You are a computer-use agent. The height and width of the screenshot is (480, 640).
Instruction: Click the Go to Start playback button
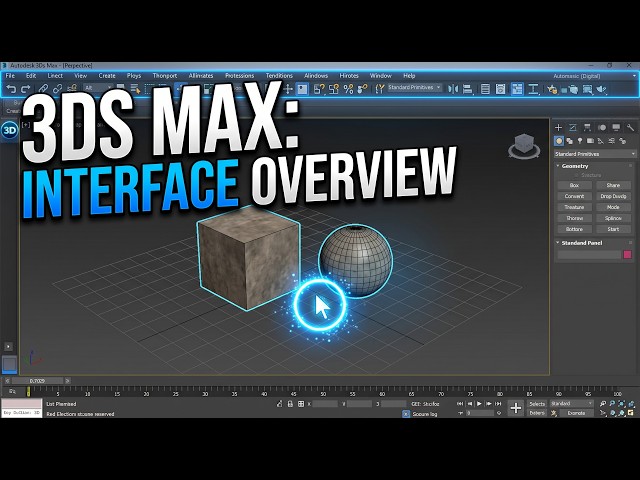pyautogui.click(x=460, y=404)
